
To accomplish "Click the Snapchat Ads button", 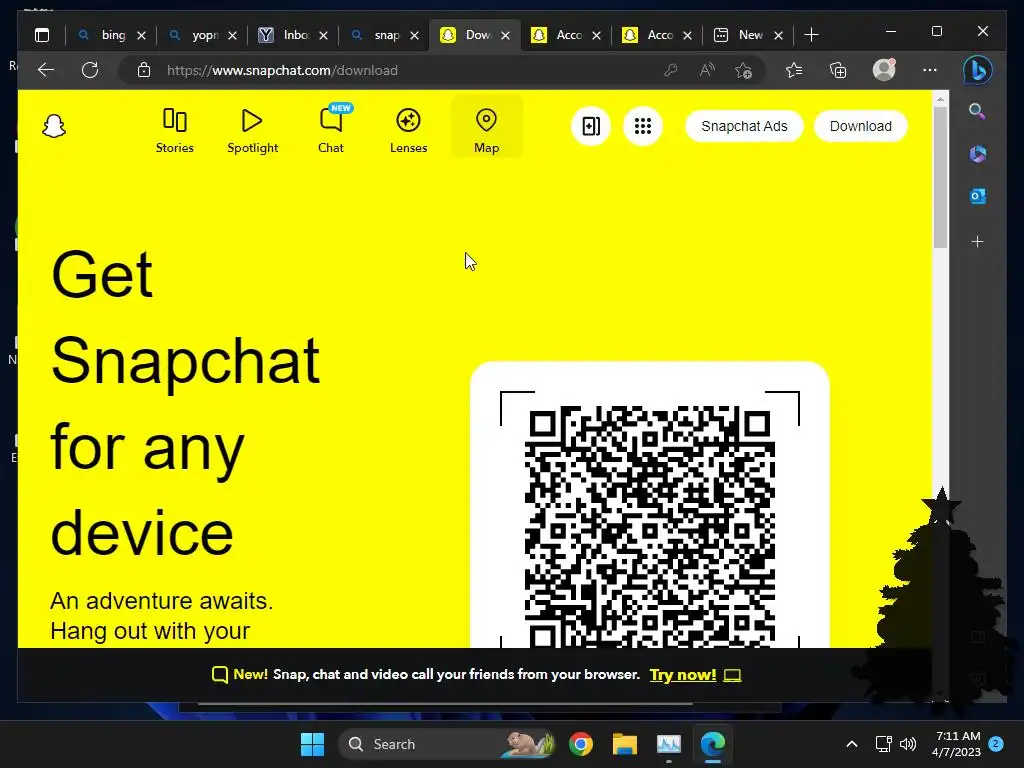I will (x=744, y=126).
